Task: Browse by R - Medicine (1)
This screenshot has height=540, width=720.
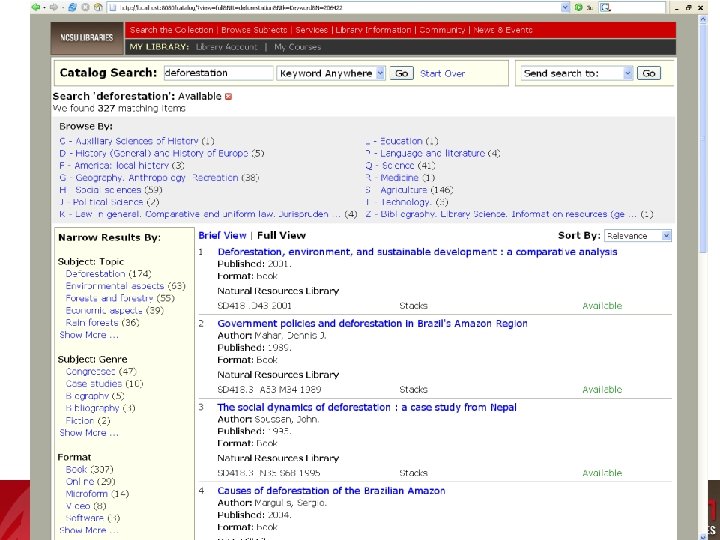Action: [x=400, y=178]
